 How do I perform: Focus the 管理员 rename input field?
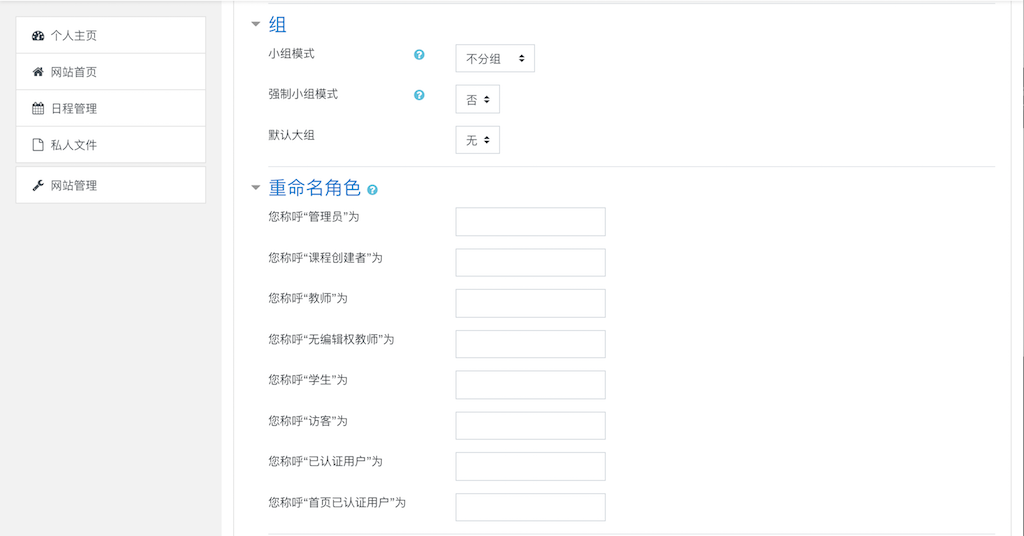coord(530,221)
